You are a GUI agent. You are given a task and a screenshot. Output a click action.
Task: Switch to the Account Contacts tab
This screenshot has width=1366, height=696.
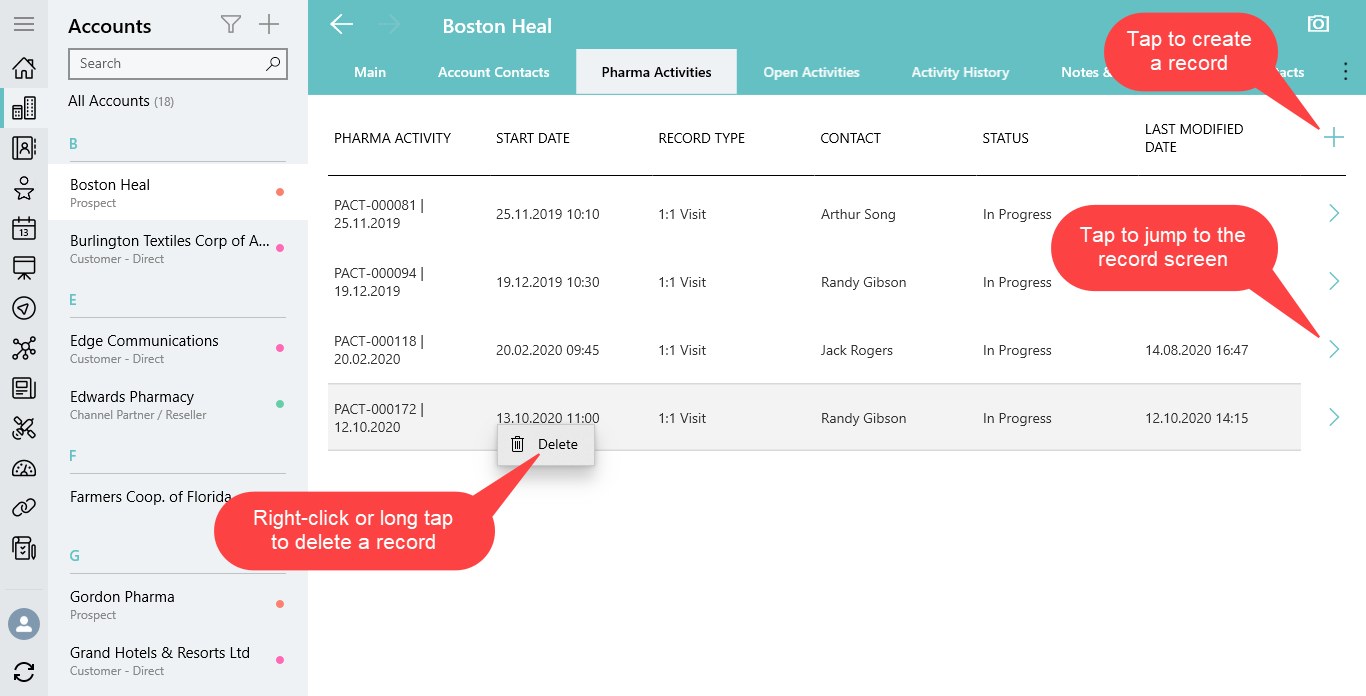click(493, 72)
